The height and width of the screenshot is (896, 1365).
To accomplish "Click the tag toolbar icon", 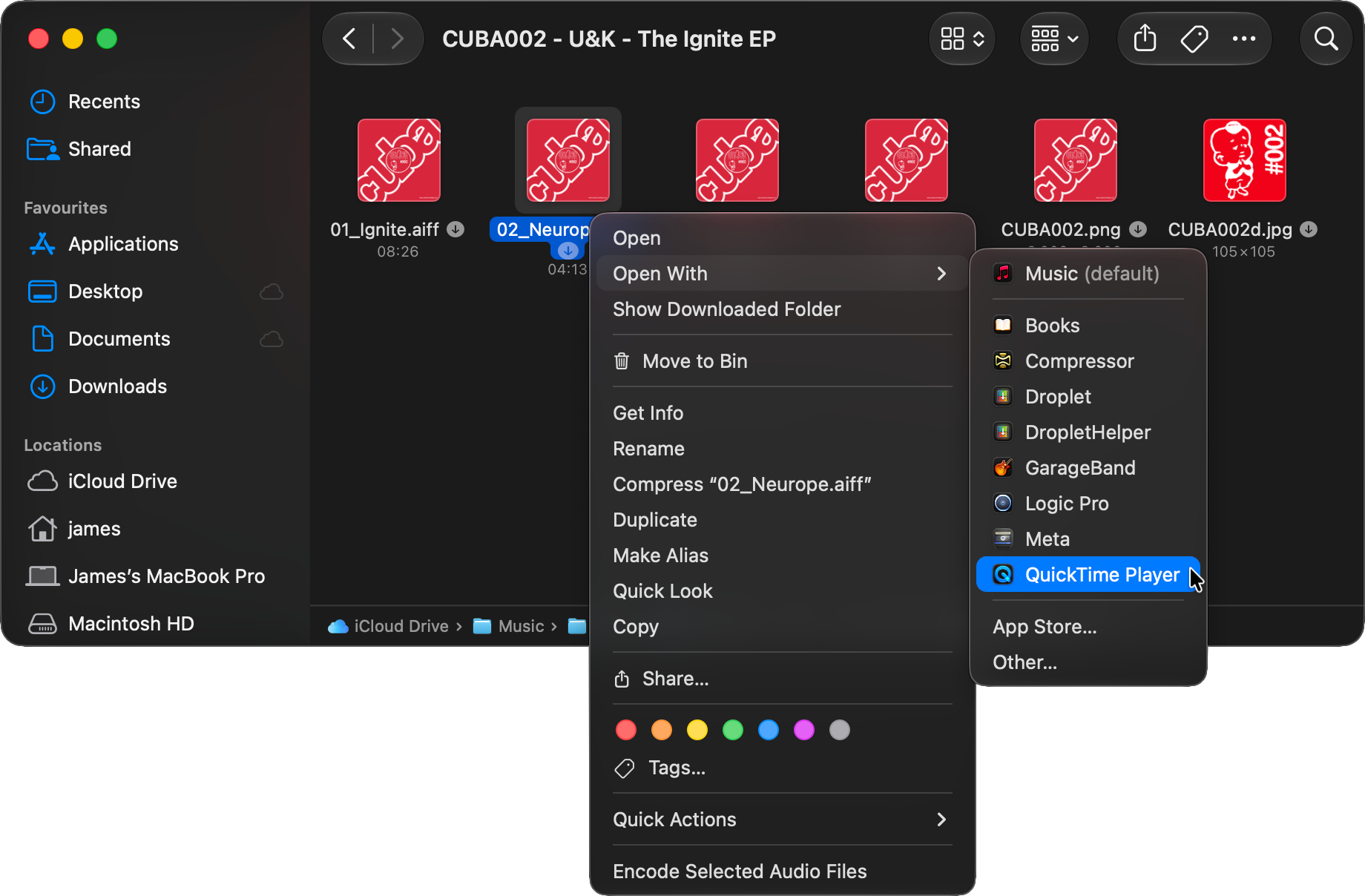I will [x=1194, y=39].
